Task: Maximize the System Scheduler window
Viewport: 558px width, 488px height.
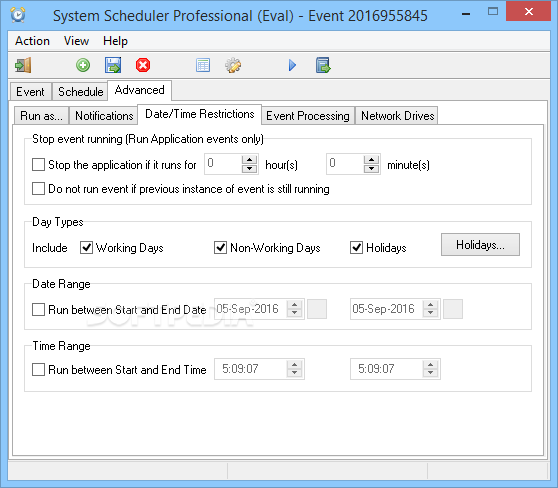Action: (493, 12)
